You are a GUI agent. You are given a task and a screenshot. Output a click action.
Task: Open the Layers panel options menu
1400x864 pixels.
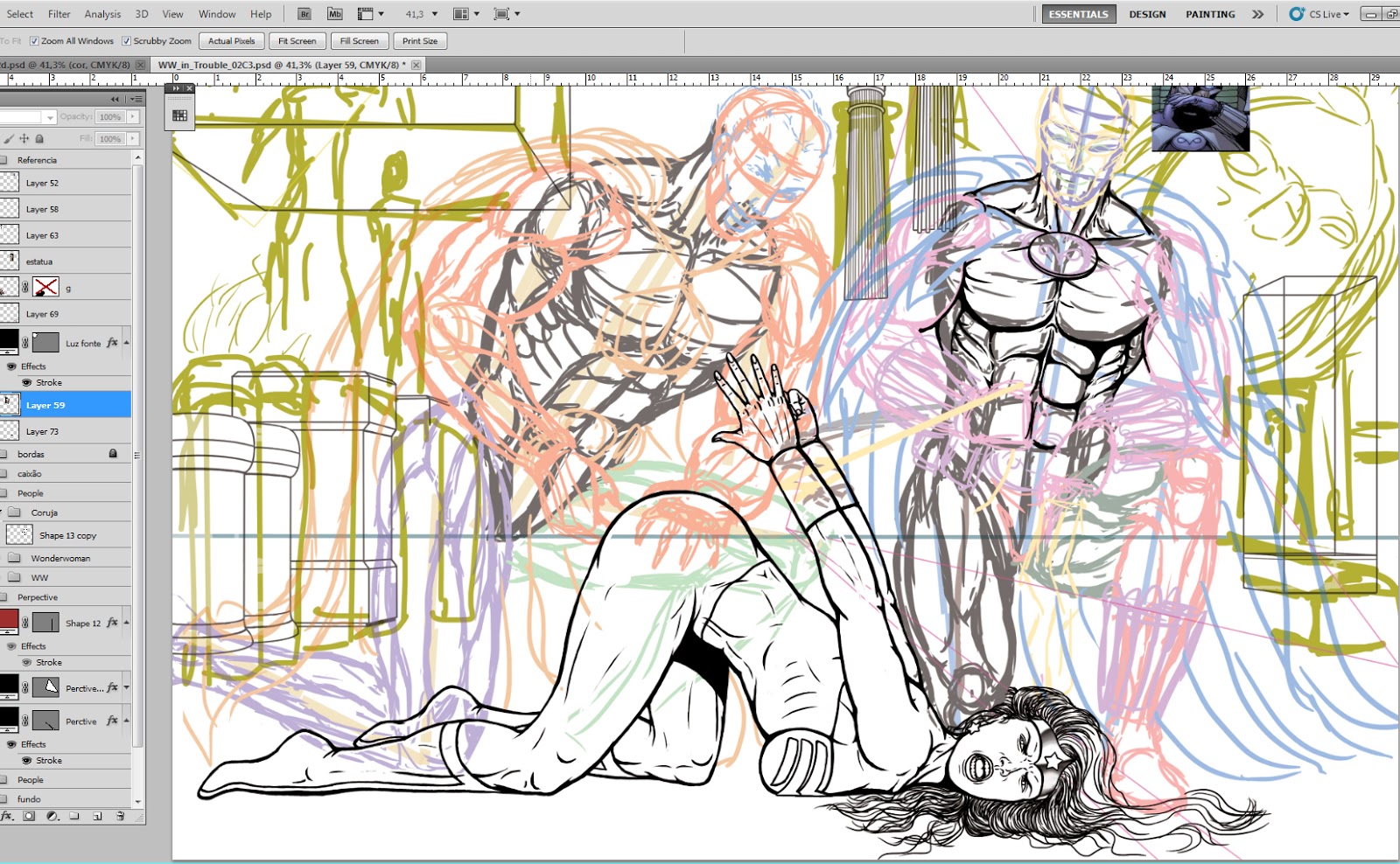point(137,99)
